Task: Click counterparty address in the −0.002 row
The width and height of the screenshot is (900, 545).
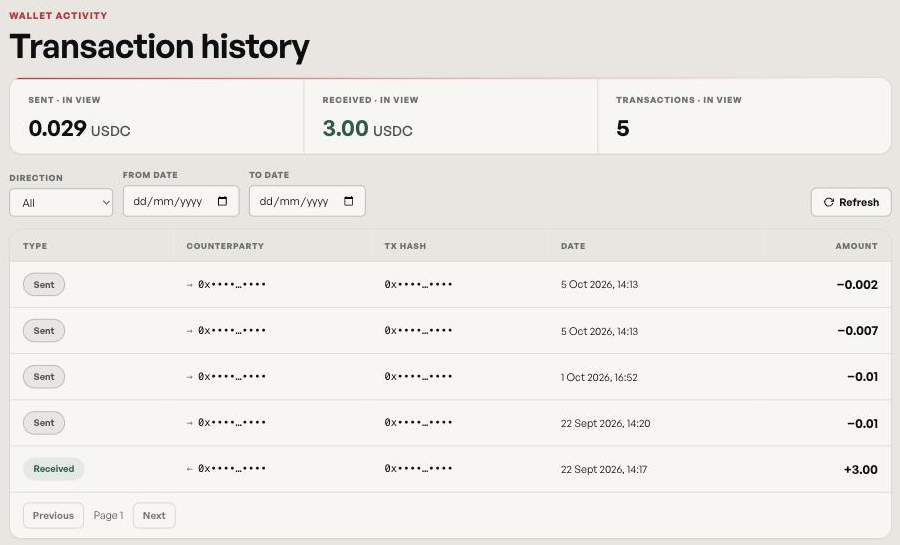Action: [231, 285]
